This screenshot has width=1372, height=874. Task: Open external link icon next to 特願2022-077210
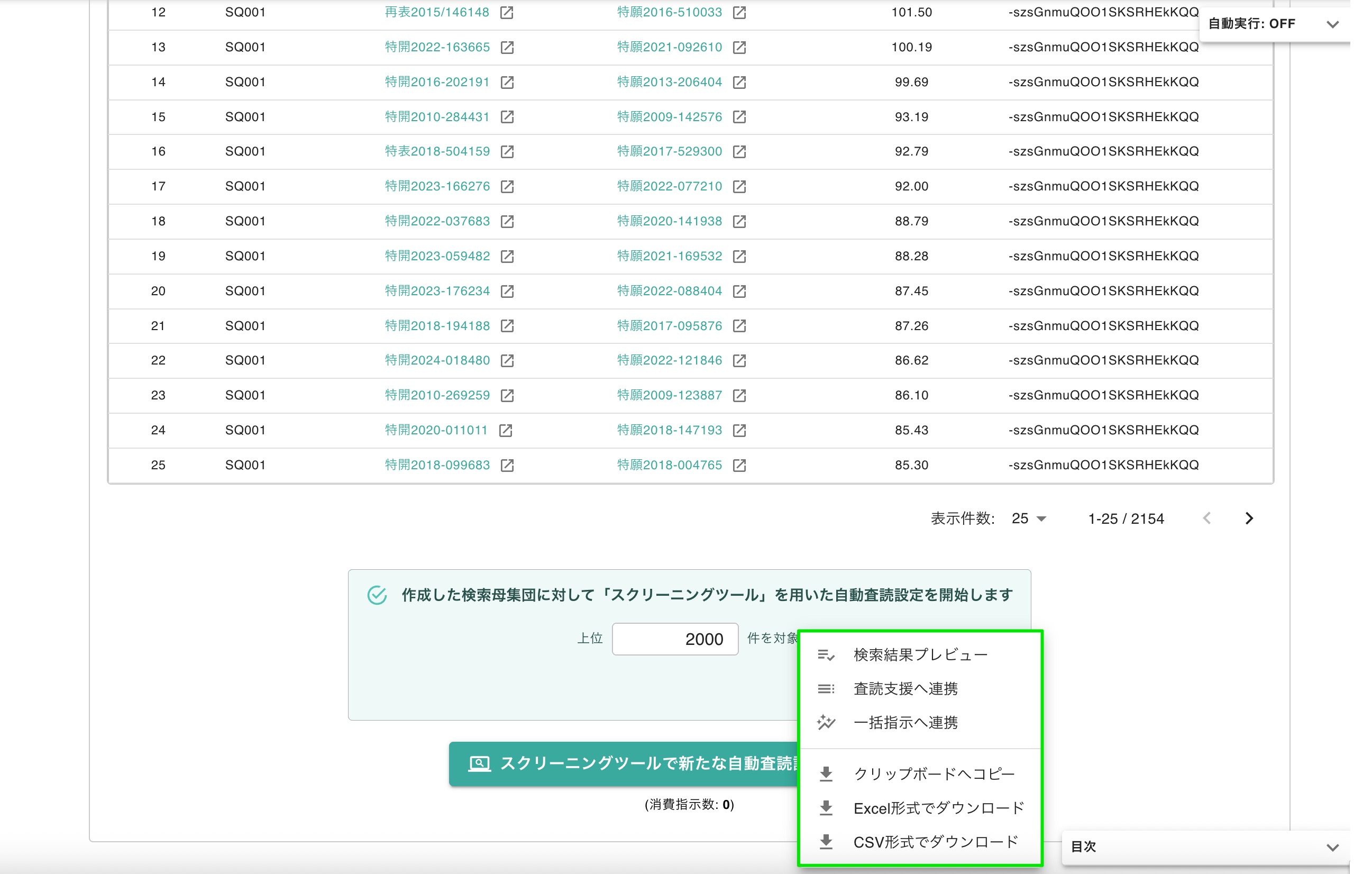[x=739, y=186]
